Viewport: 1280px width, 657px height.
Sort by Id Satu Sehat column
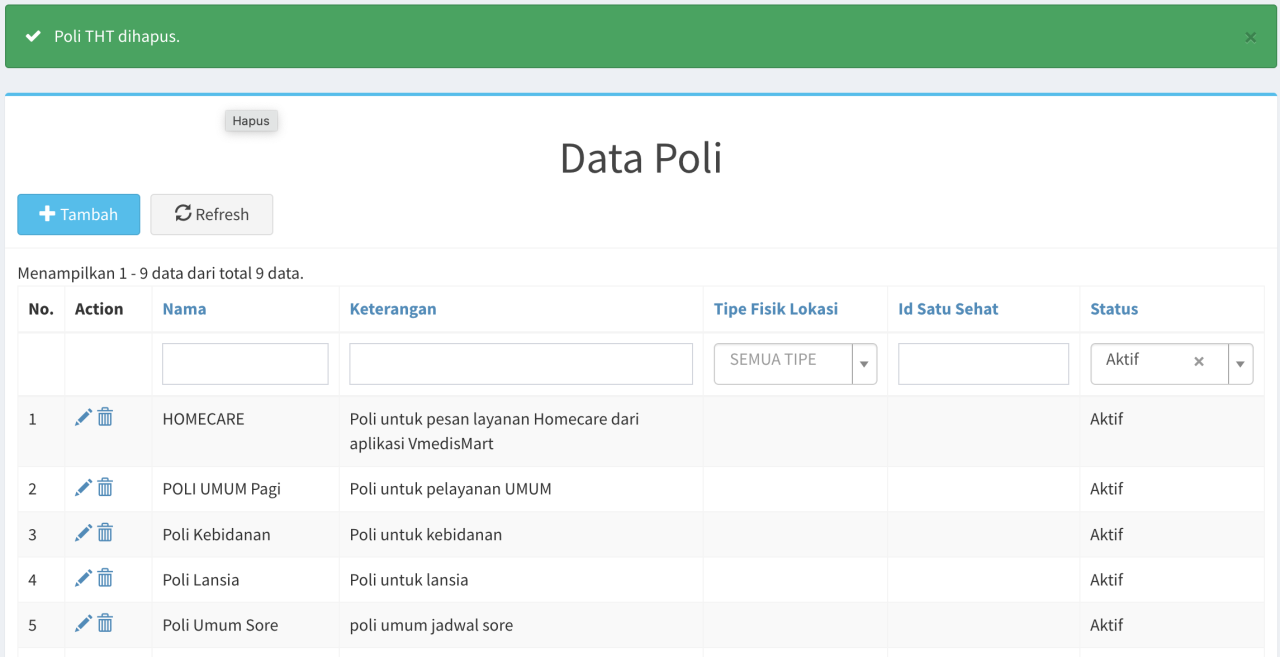pyautogui.click(x=947, y=309)
